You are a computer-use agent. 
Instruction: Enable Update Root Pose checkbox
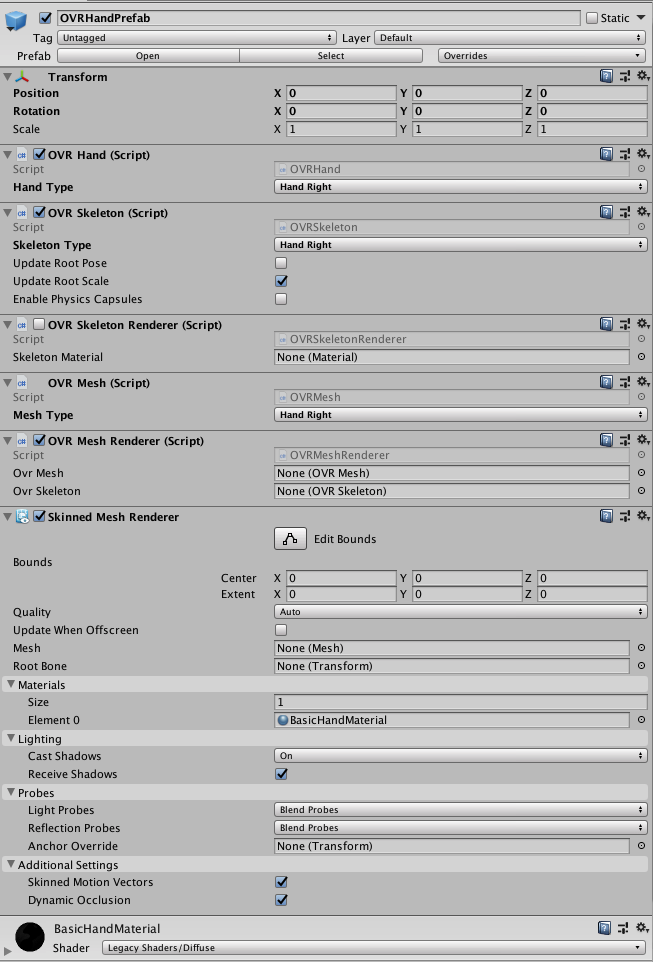281,263
